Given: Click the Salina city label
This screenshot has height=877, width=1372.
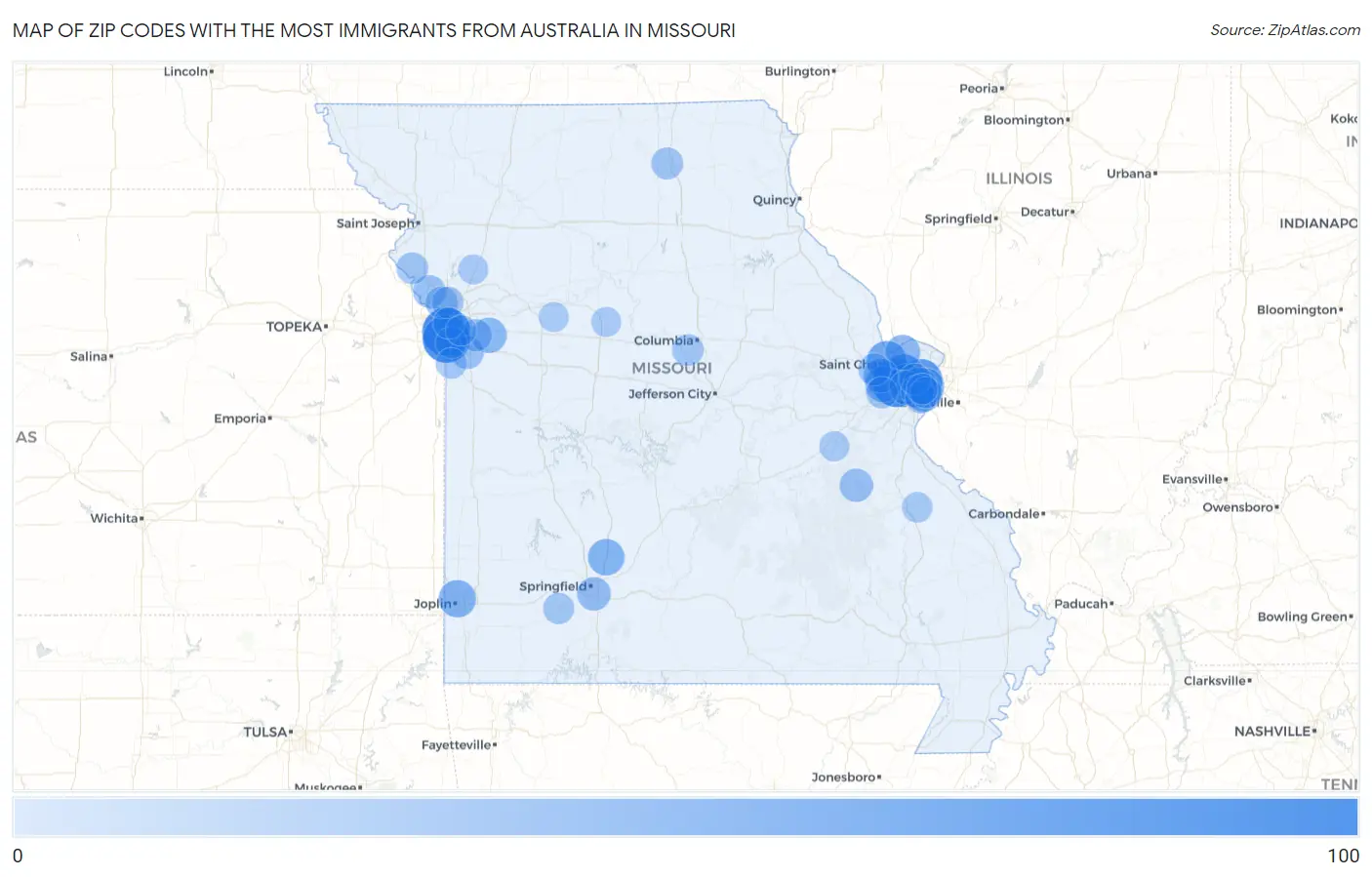Looking at the screenshot, I should click(89, 357).
